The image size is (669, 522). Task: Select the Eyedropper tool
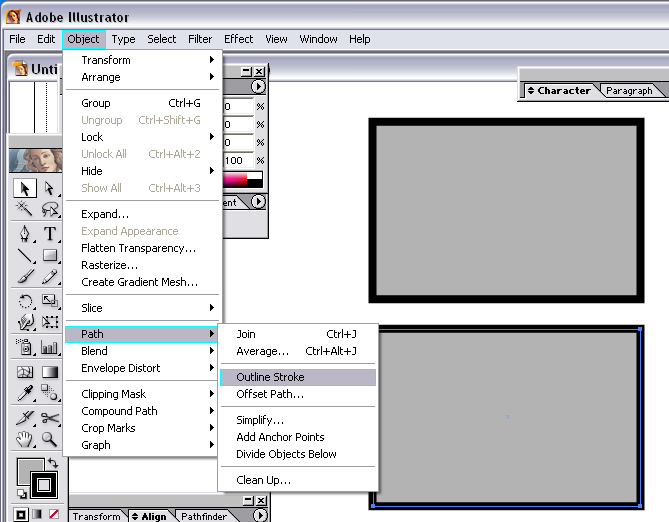(25, 393)
